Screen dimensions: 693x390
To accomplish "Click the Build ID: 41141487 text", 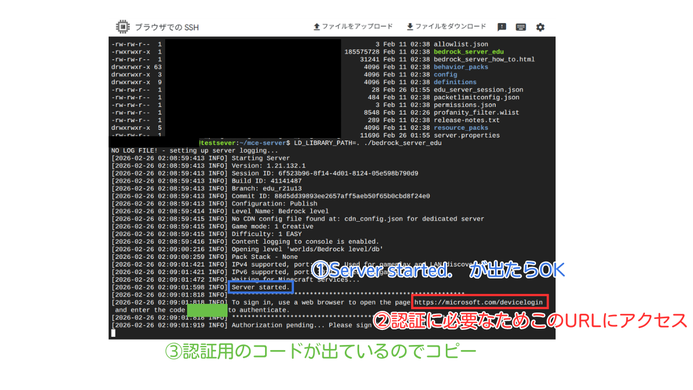I will 267,181.
